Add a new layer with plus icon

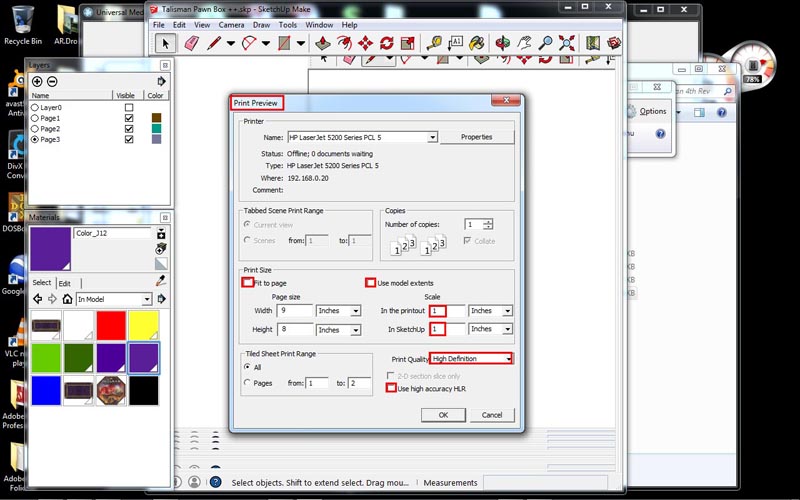[37, 82]
